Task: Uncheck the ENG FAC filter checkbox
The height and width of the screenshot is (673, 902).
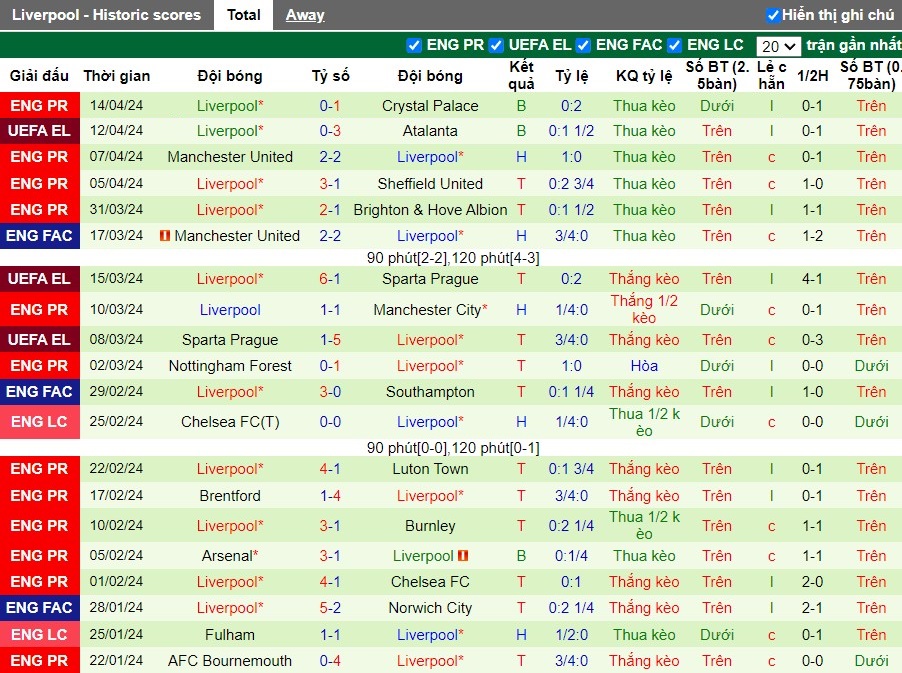Action: [583, 45]
